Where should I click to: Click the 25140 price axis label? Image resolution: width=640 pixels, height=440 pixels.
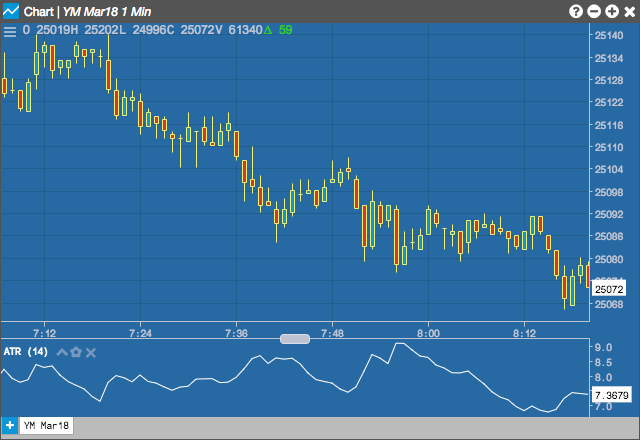point(609,36)
